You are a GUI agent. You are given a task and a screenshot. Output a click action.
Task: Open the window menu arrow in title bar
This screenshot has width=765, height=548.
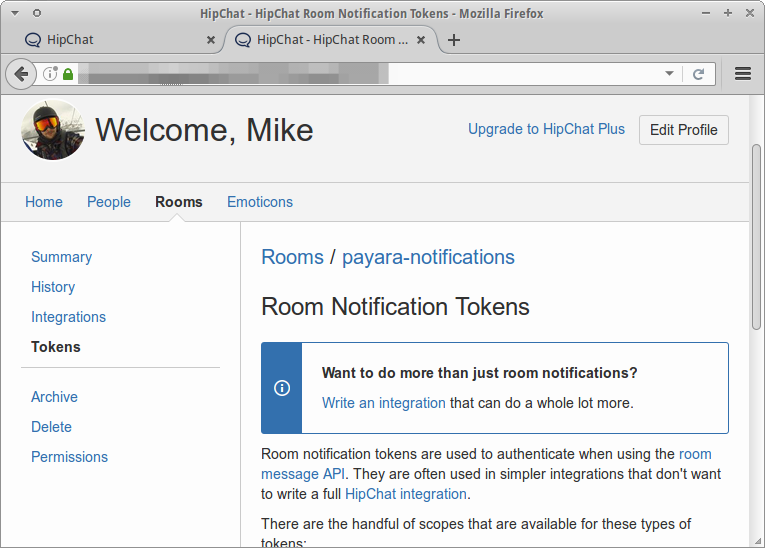coord(15,13)
